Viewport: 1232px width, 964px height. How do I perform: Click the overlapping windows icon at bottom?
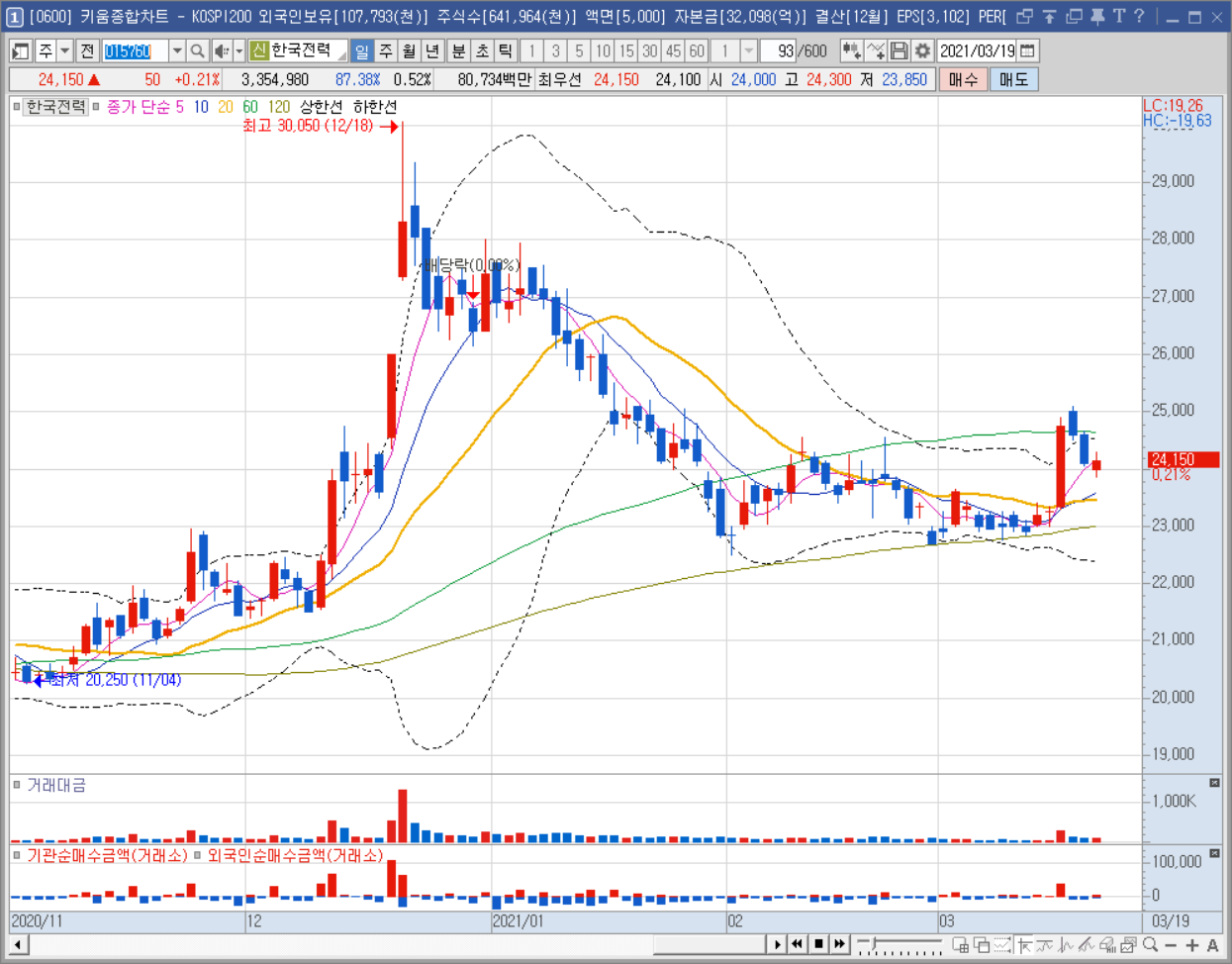tap(981, 945)
